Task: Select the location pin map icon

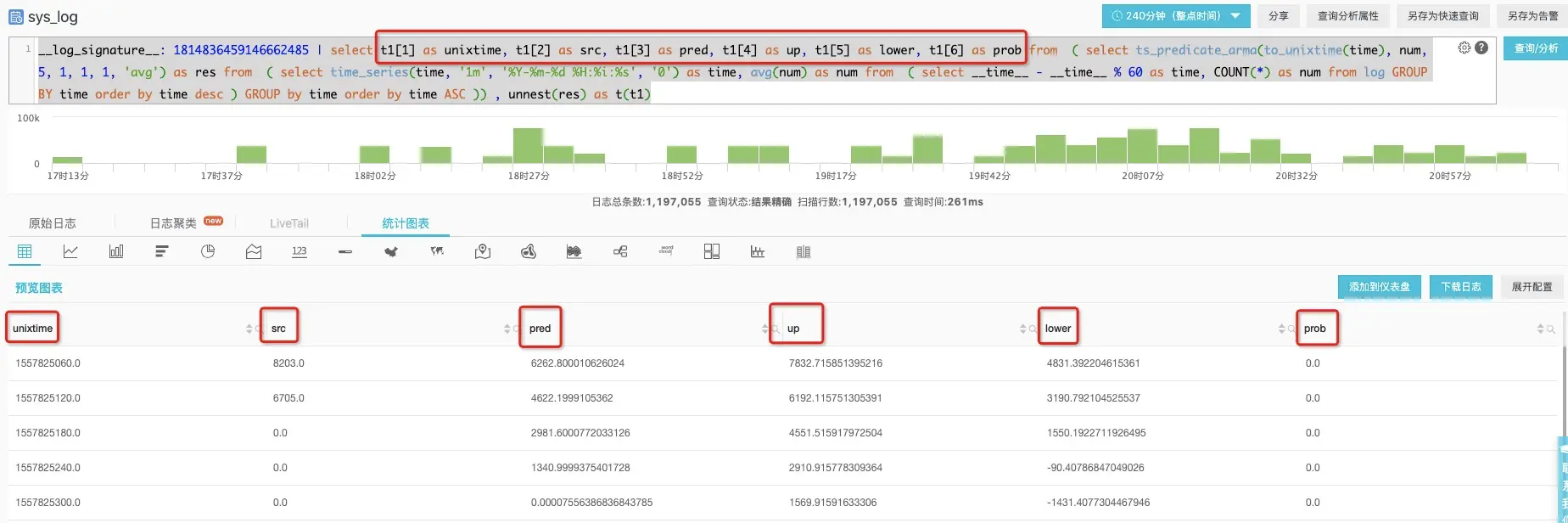Action: [x=483, y=251]
